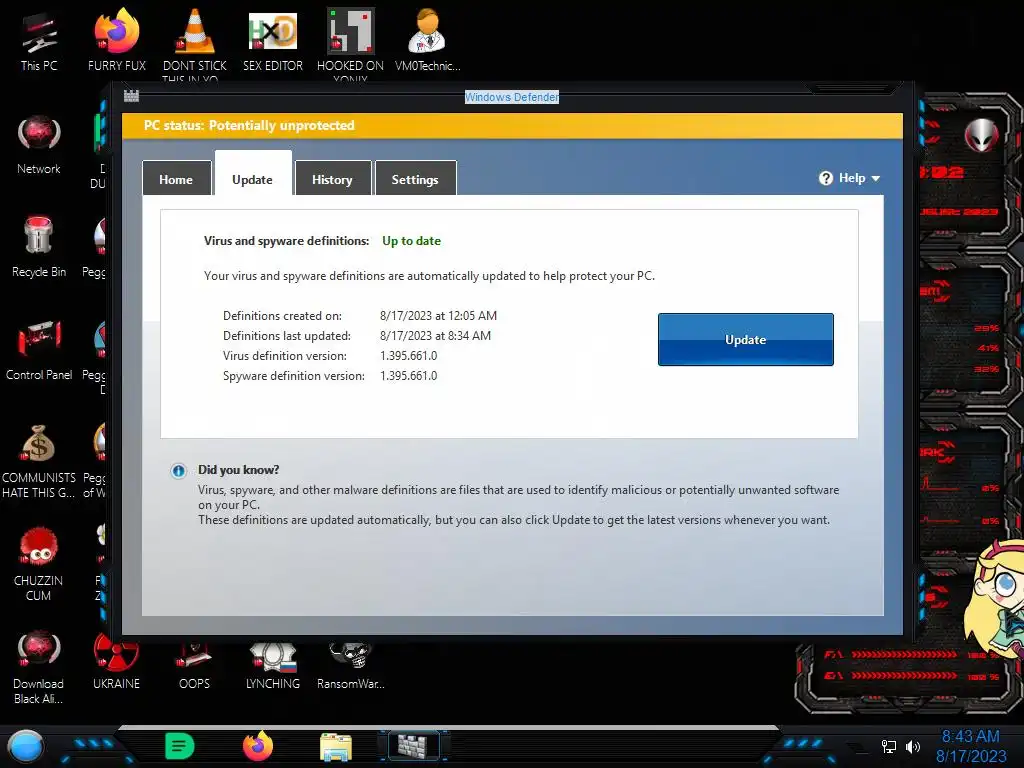Go to the Settings tab

[415, 178]
